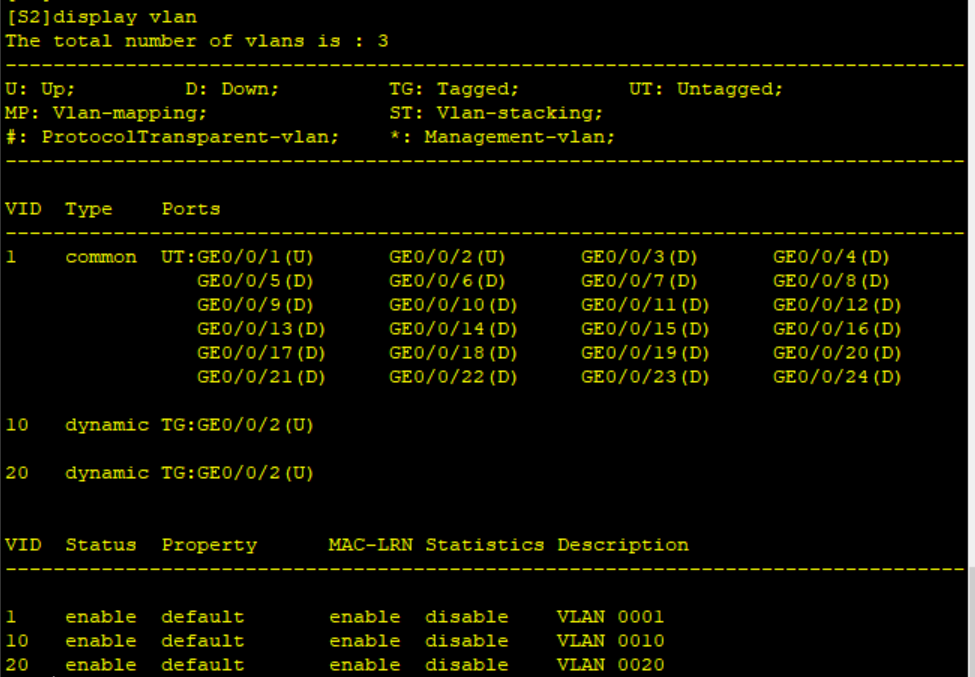This screenshot has height=677, width=975.
Task: Click the 'VLAN 0010' description text
Action: click(x=610, y=641)
